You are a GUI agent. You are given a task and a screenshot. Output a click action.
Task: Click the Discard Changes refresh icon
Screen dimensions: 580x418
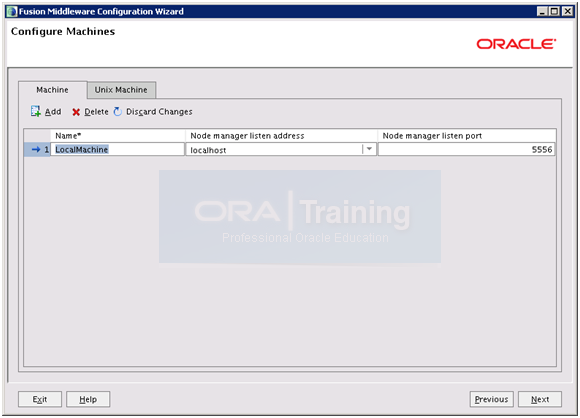click(118, 112)
